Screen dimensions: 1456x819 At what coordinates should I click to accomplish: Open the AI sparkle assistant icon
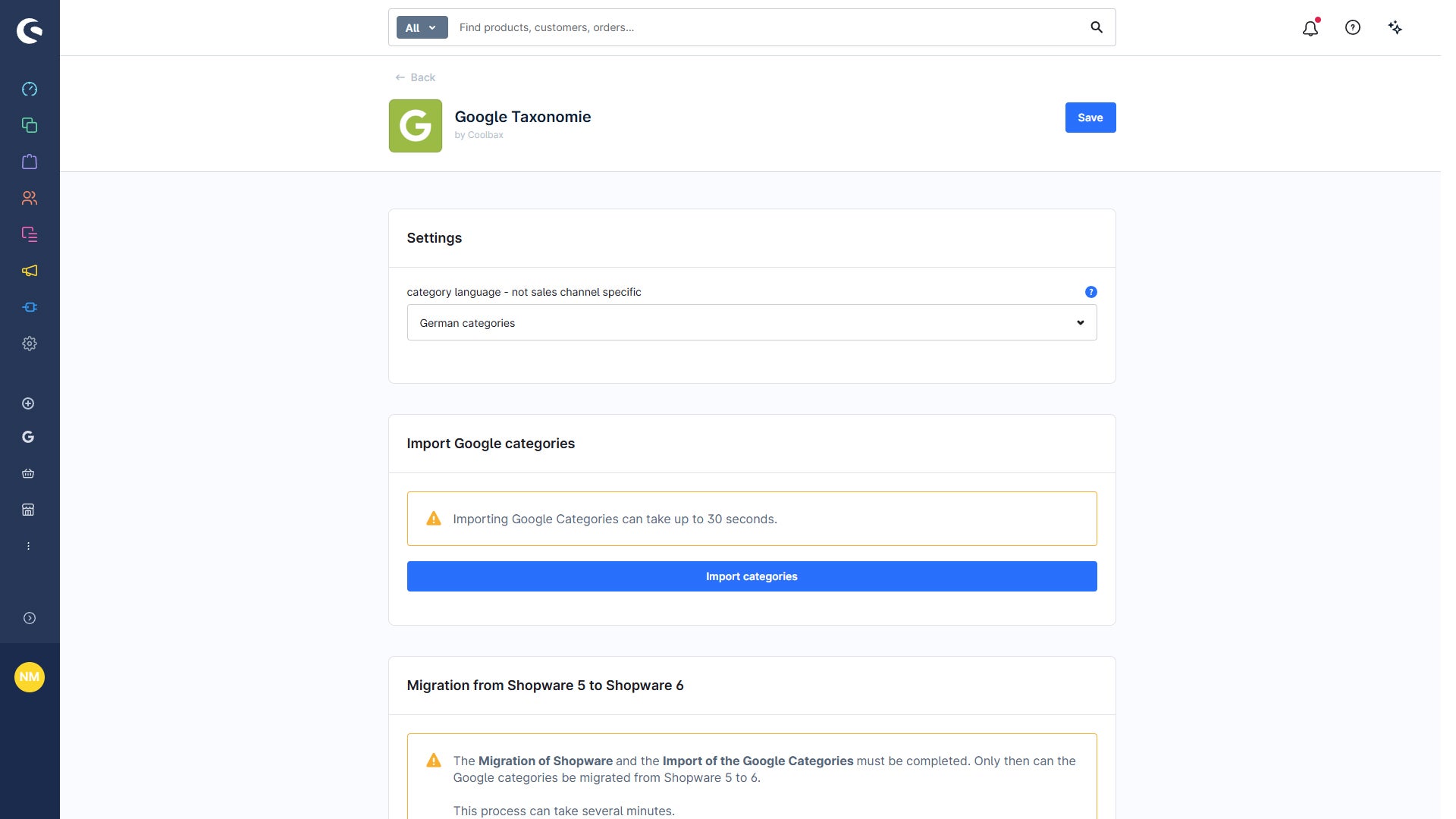point(1395,27)
